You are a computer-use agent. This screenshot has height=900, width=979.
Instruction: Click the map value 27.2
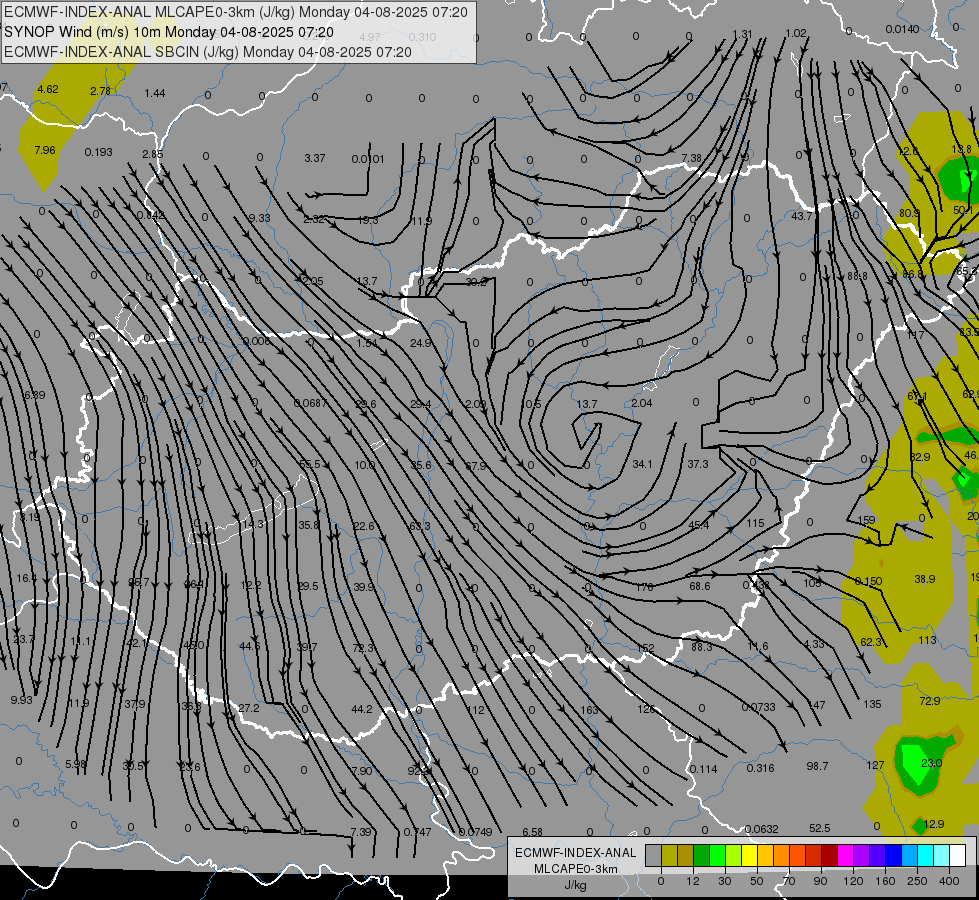tap(248, 708)
